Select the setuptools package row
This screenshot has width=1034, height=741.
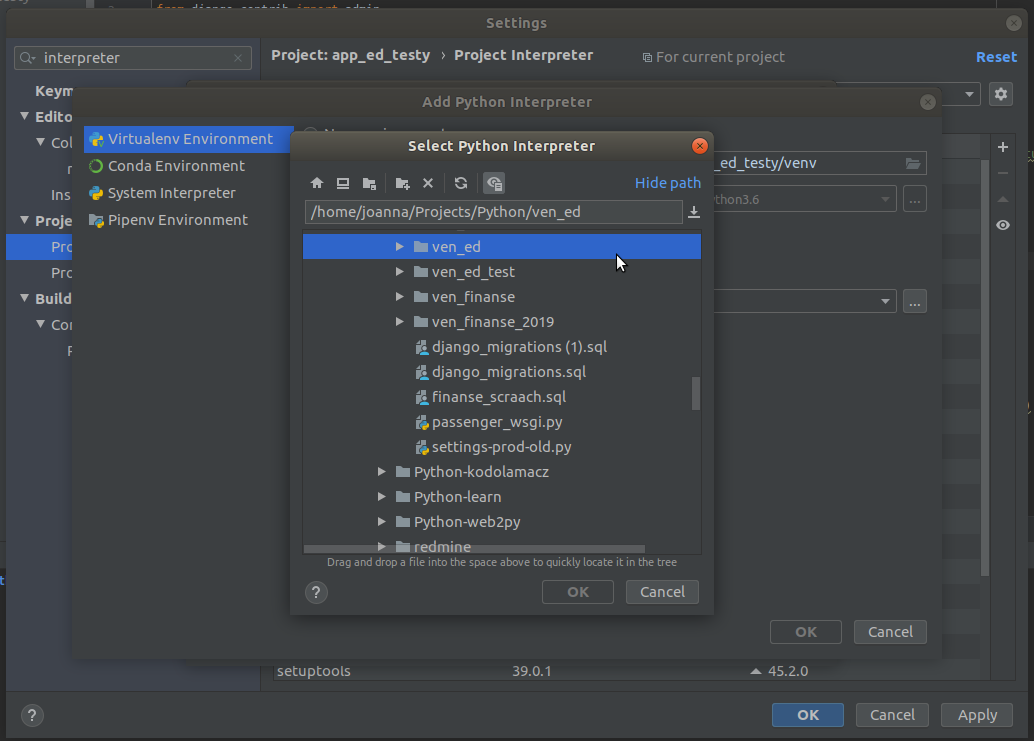point(626,671)
